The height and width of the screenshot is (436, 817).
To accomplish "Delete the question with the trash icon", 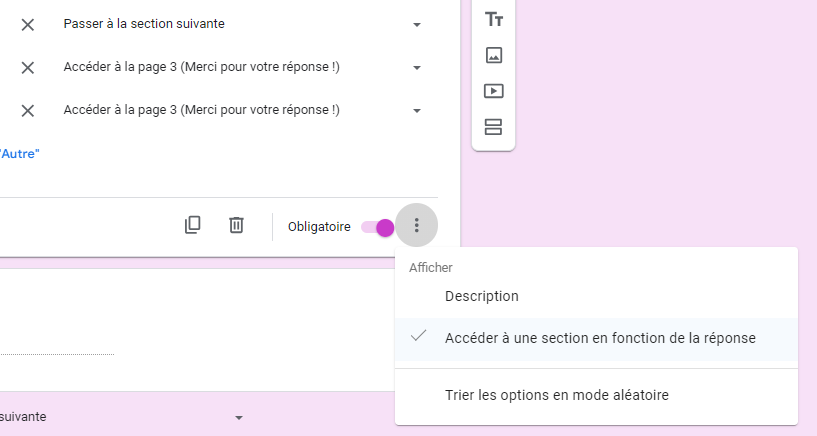I will pyautogui.click(x=236, y=226).
